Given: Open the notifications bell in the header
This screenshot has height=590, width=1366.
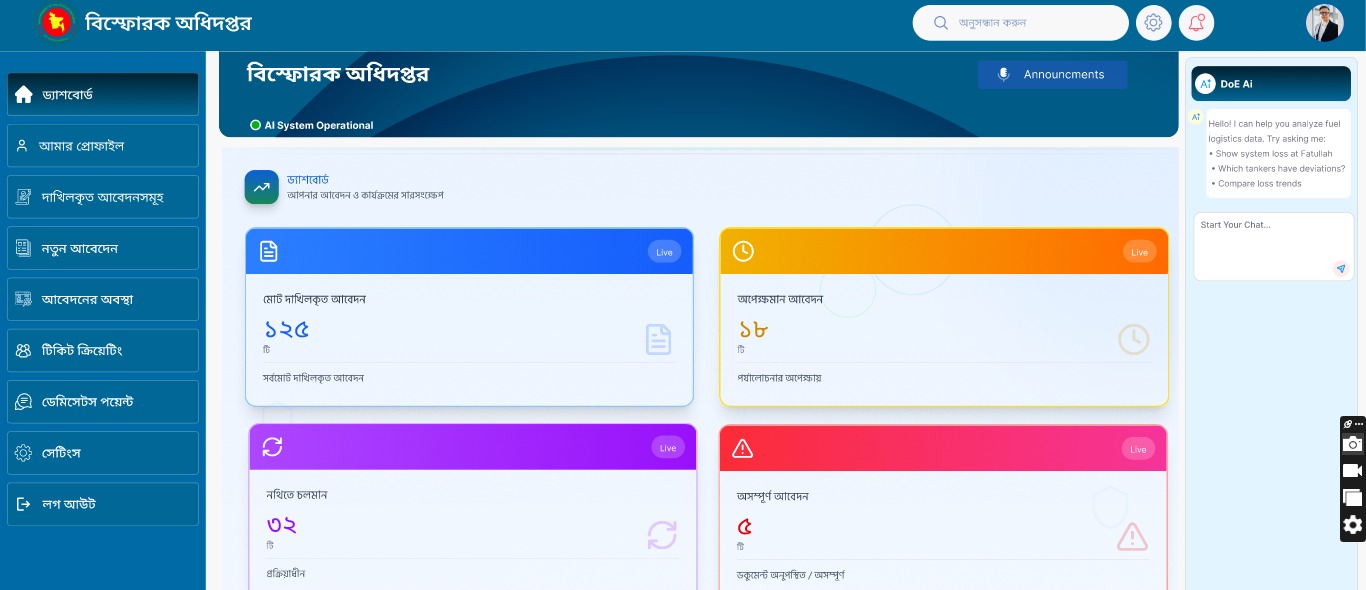Looking at the screenshot, I should [x=1196, y=23].
